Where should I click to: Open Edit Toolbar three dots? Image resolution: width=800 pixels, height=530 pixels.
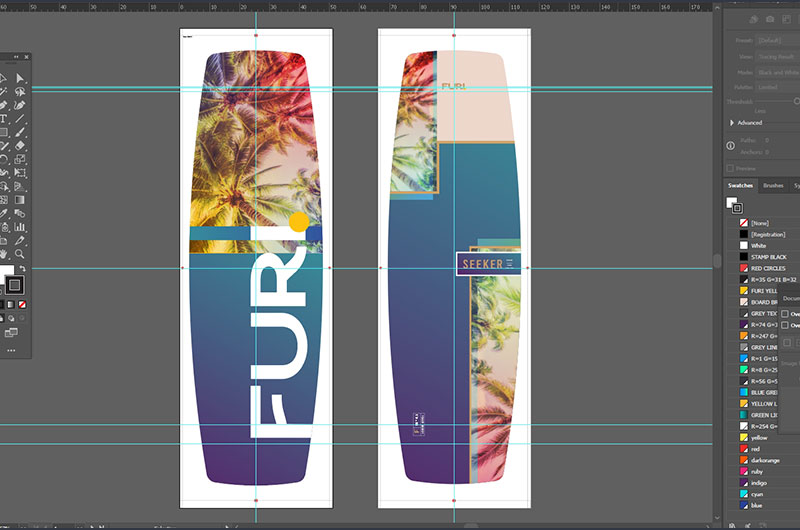pyautogui.click(x=11, y=350)
